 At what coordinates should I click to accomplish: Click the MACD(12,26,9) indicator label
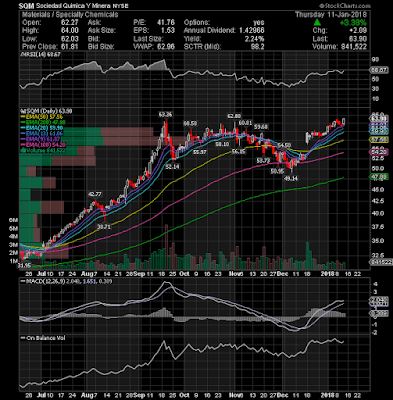(x=66, y=281)
